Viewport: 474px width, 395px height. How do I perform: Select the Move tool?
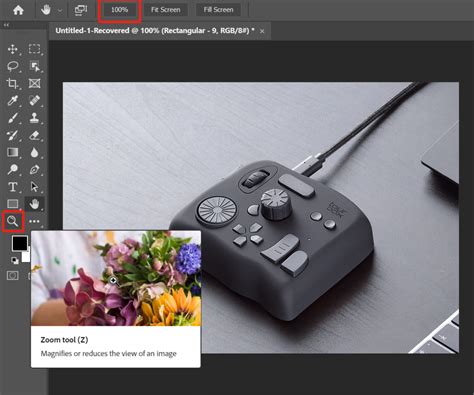(13, 49)
